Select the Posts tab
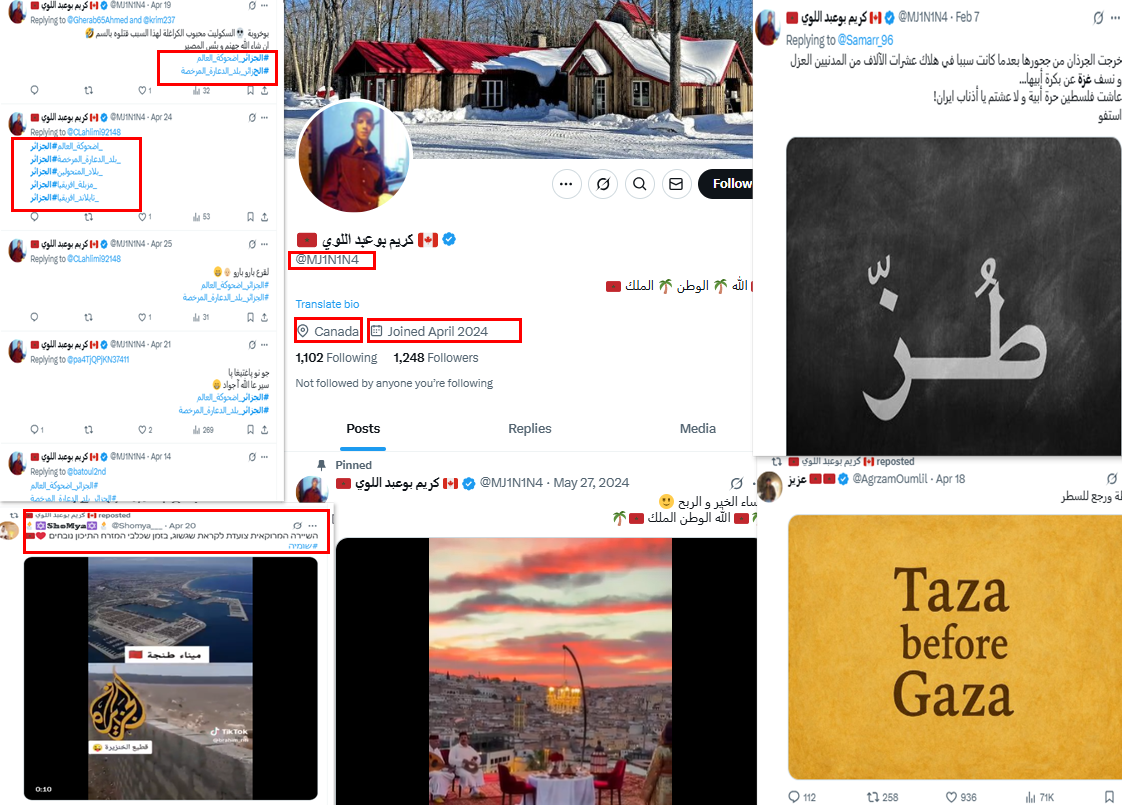1122x805 pixels. [x=363, y=429]
